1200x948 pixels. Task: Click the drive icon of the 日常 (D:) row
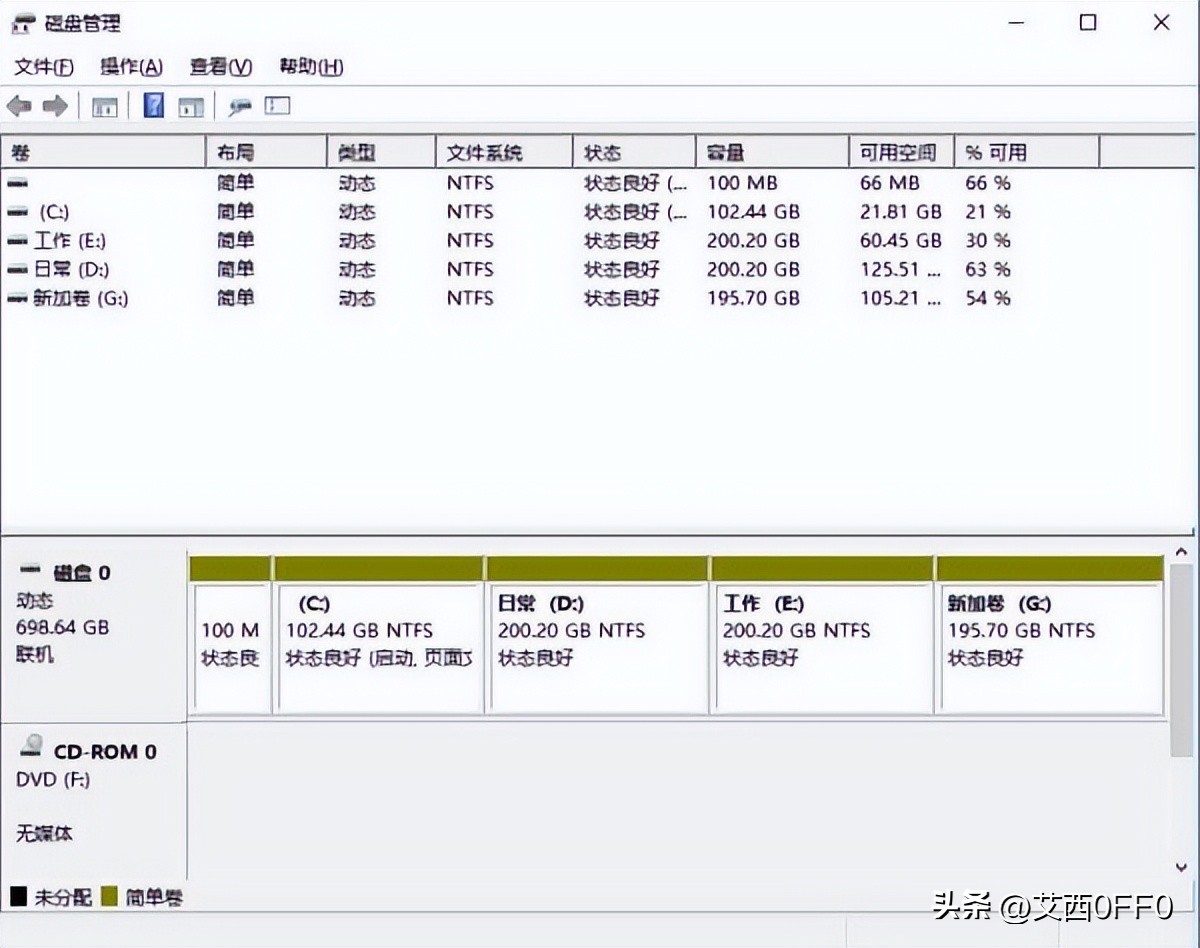pos(17,270)
